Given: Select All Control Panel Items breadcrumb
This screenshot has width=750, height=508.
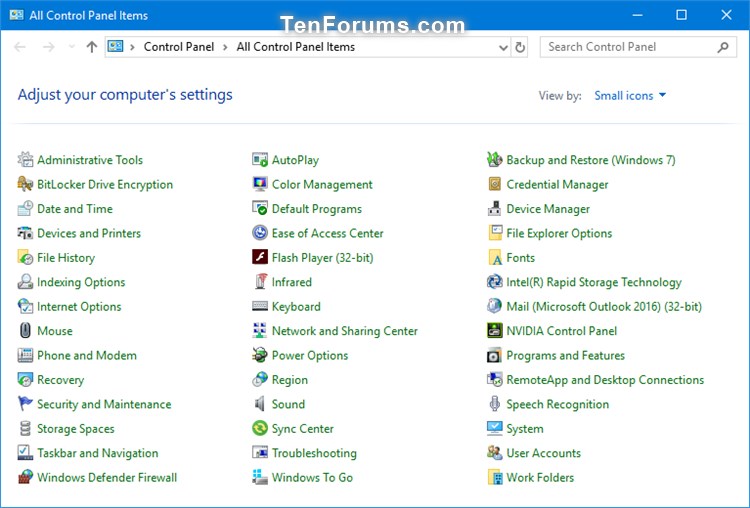Looking at the screenshot, I should (295, 47).
